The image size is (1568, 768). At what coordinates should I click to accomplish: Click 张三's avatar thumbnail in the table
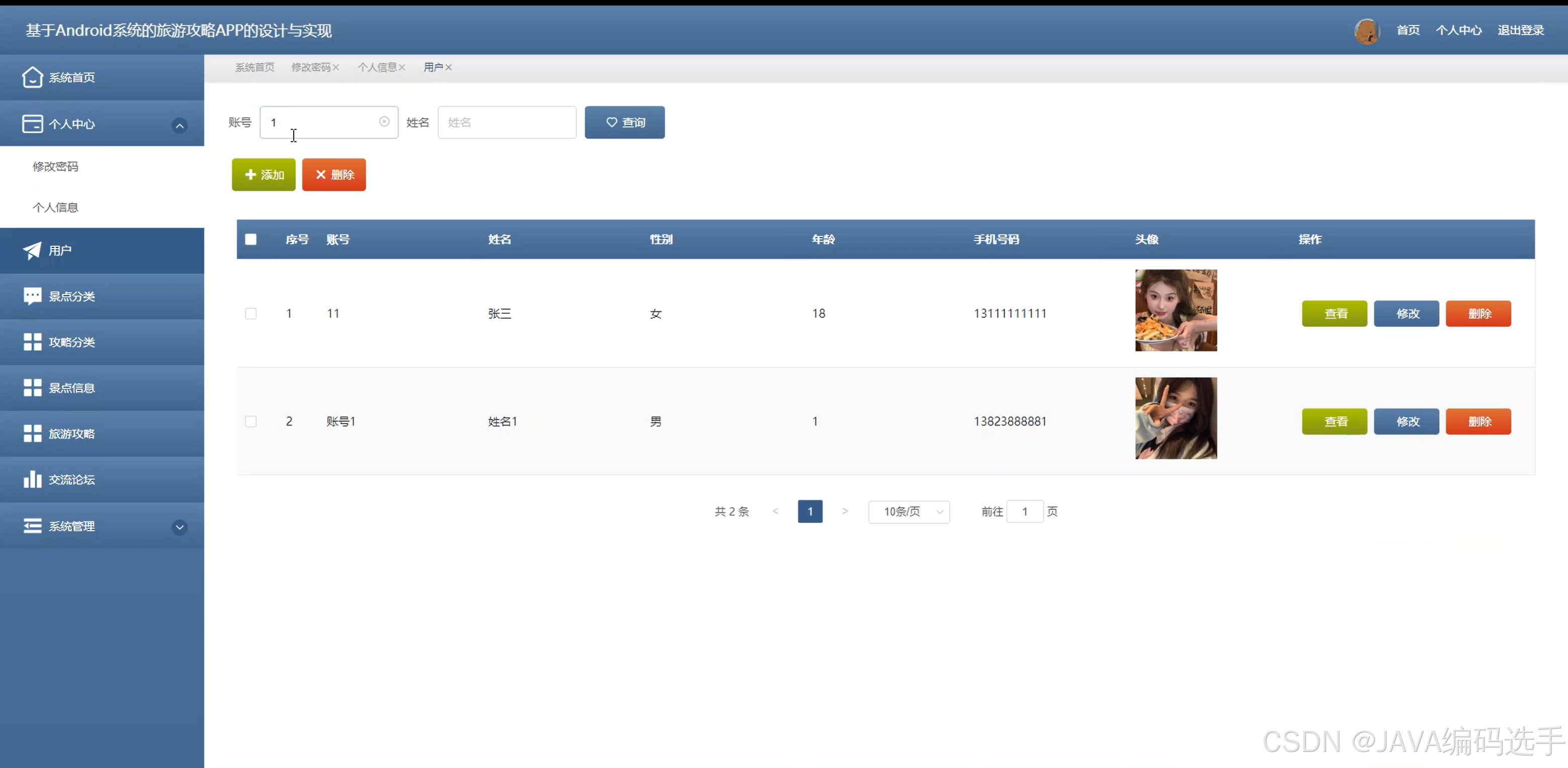(1175, 311)
